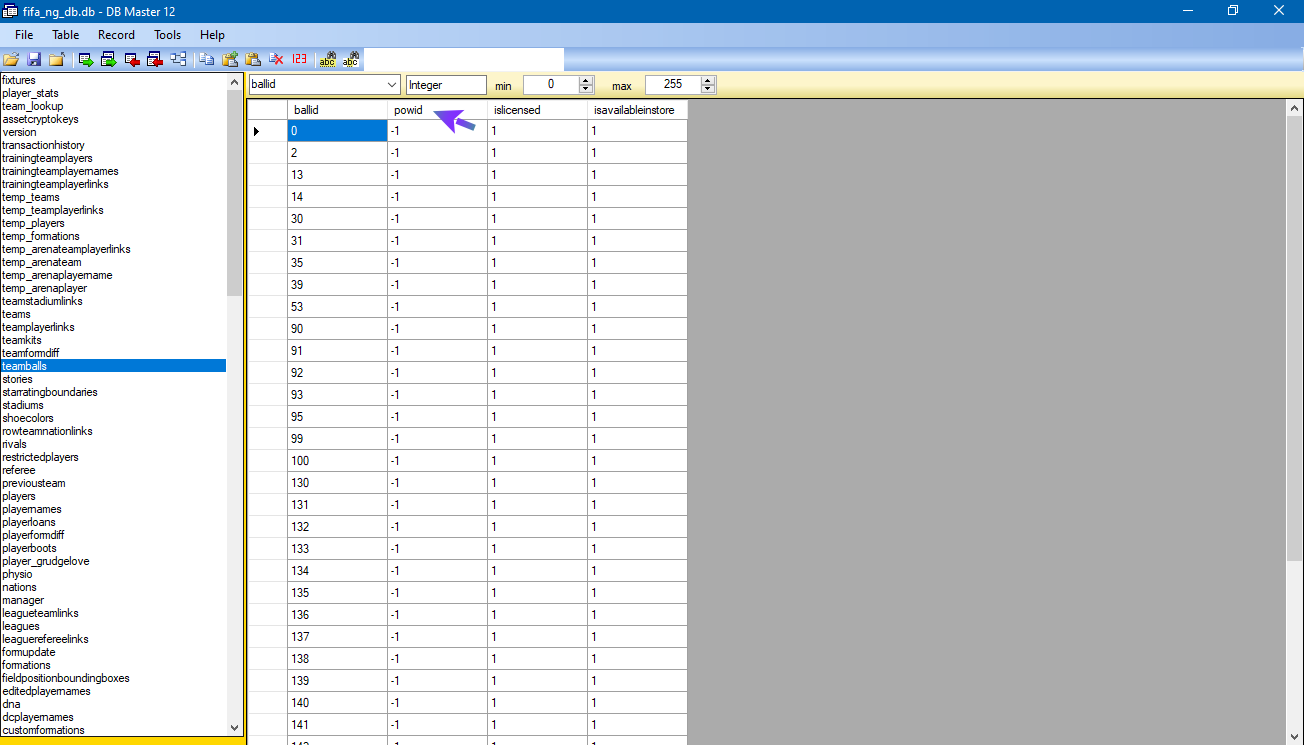This screenshot has height=745, width=1304.
Task: Select the fixtures table in list
Action: pyautogui.click(x=113, y=80)
